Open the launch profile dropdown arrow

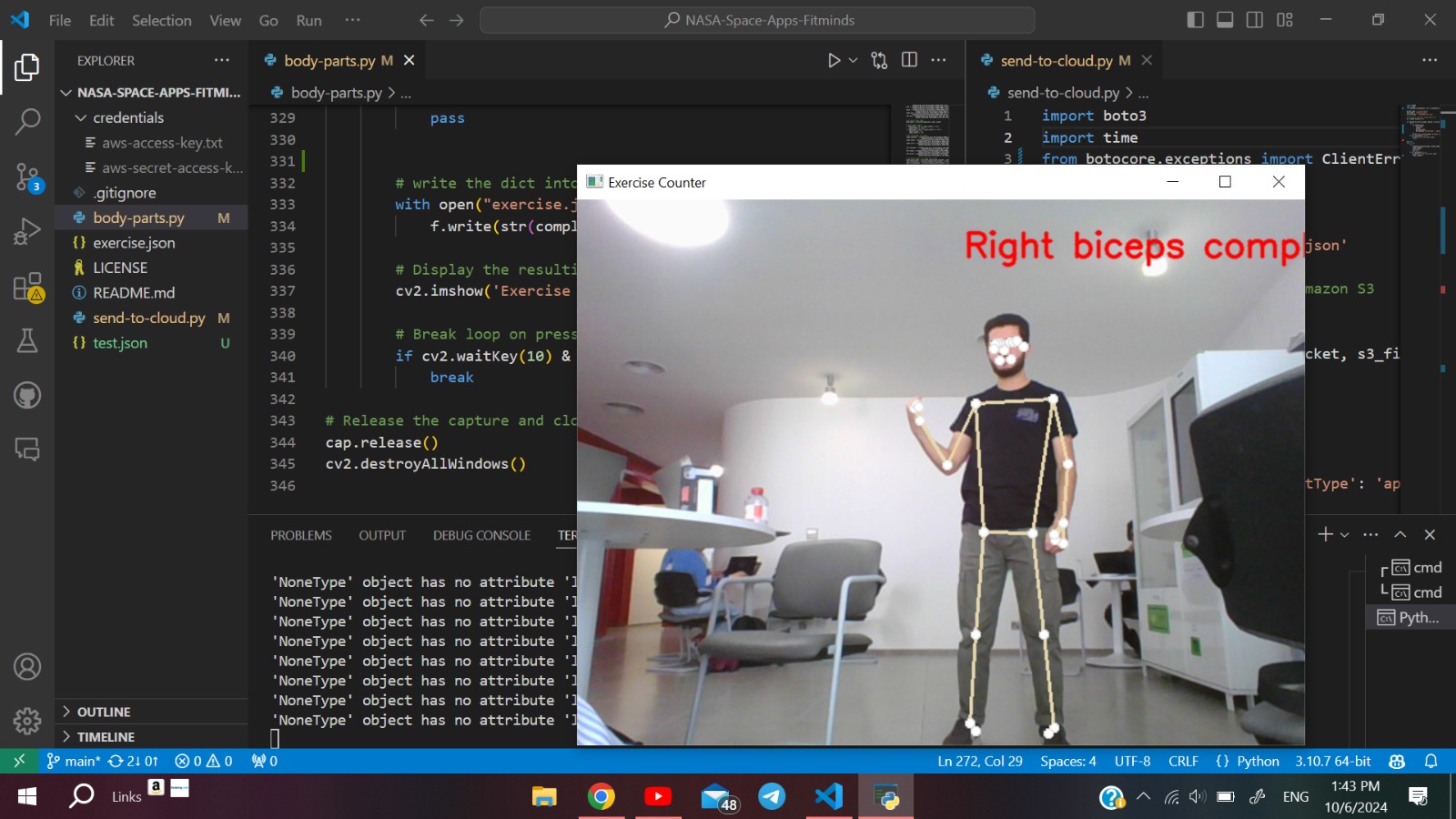(x=1345, y=534)
